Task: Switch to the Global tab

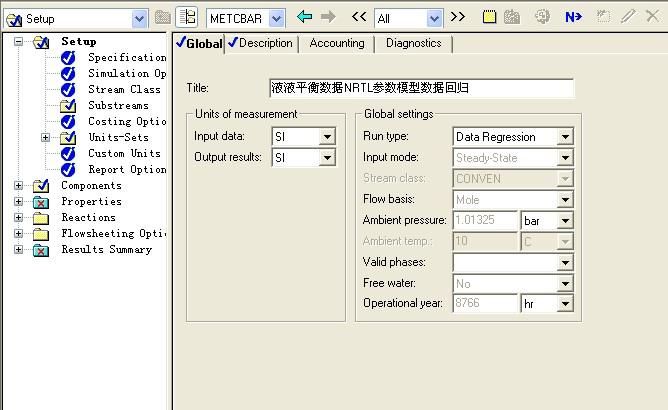Action: (199, 43)
